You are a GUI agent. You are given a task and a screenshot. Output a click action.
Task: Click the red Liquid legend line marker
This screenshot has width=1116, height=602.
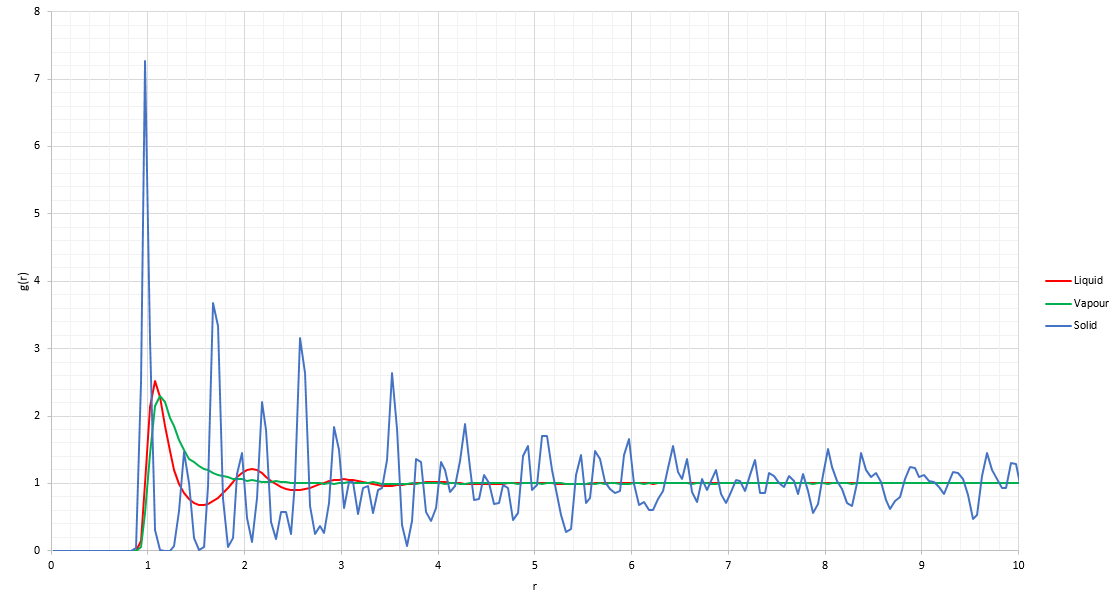1057,281
